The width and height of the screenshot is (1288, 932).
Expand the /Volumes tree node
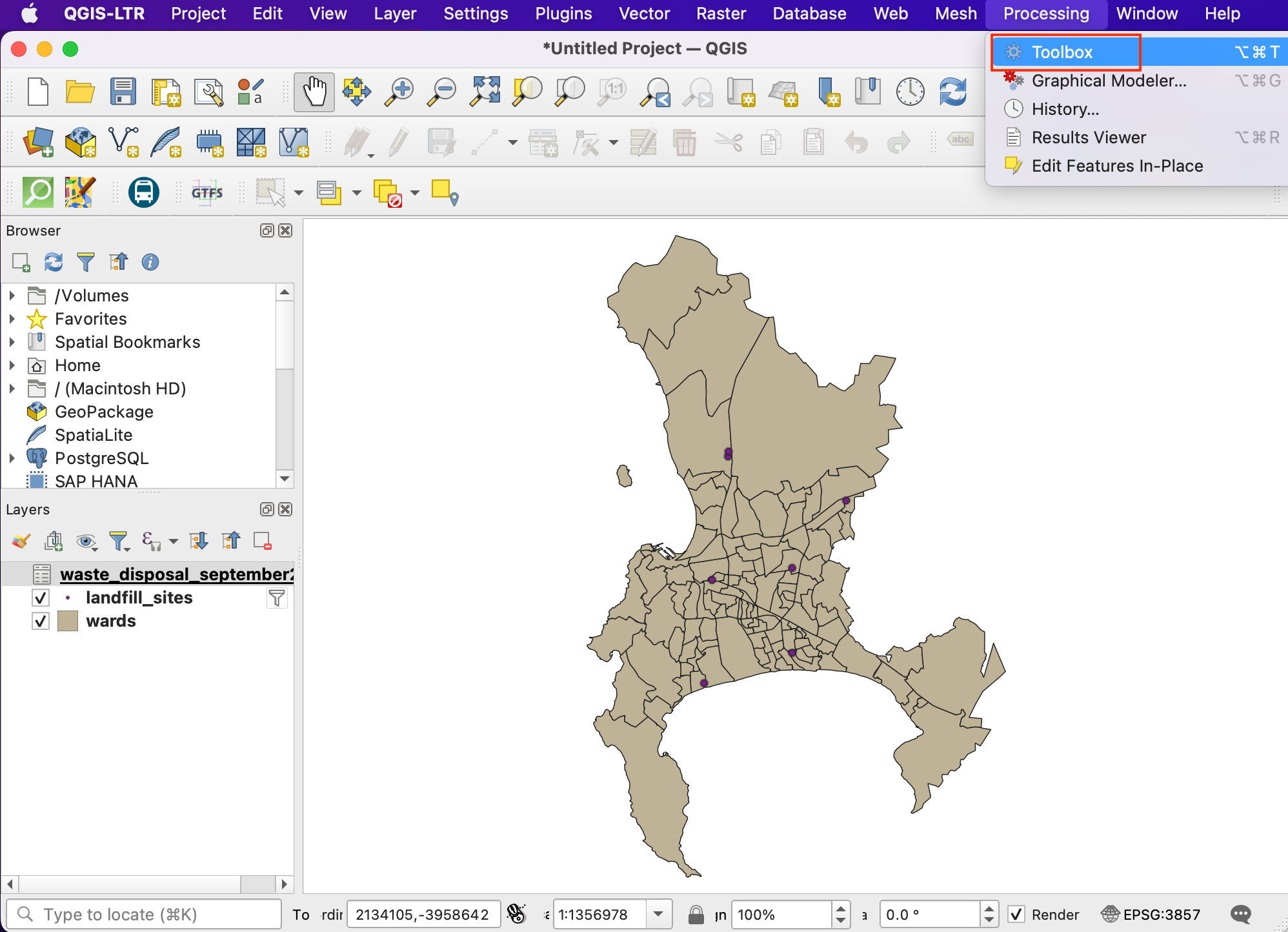(12, 296)
